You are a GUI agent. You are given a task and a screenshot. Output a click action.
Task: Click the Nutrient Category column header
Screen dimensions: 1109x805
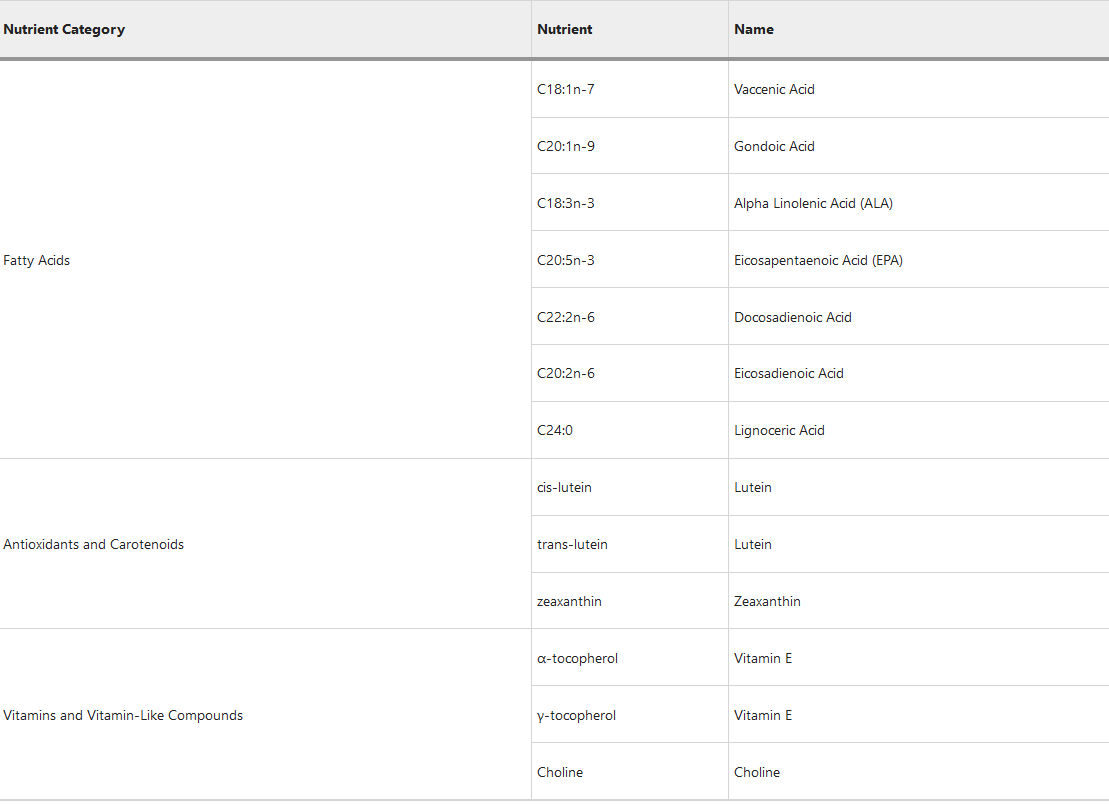[x=265, y=29]
